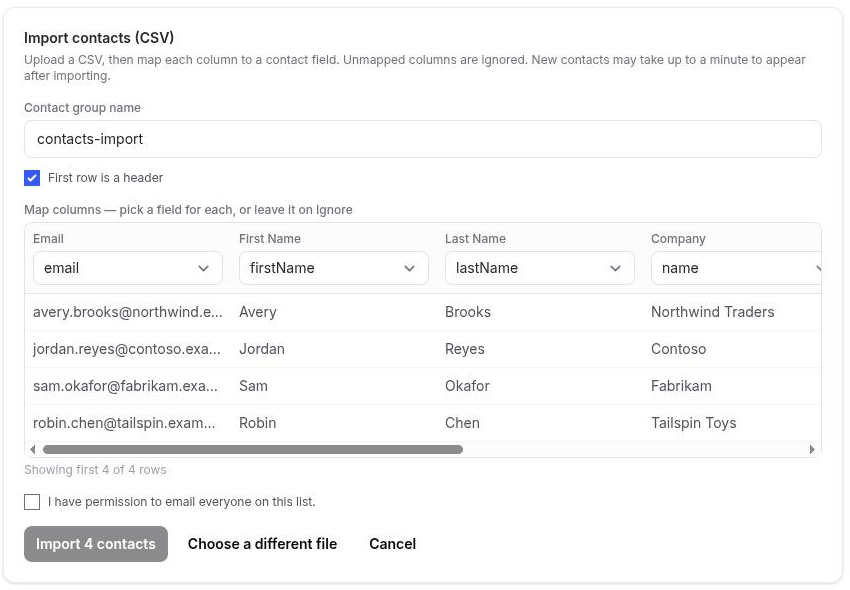Open the Company column mapping dropdown
The height and width of the screenshot is (590, 850).
pyautogui.click(x=736, y=268)
